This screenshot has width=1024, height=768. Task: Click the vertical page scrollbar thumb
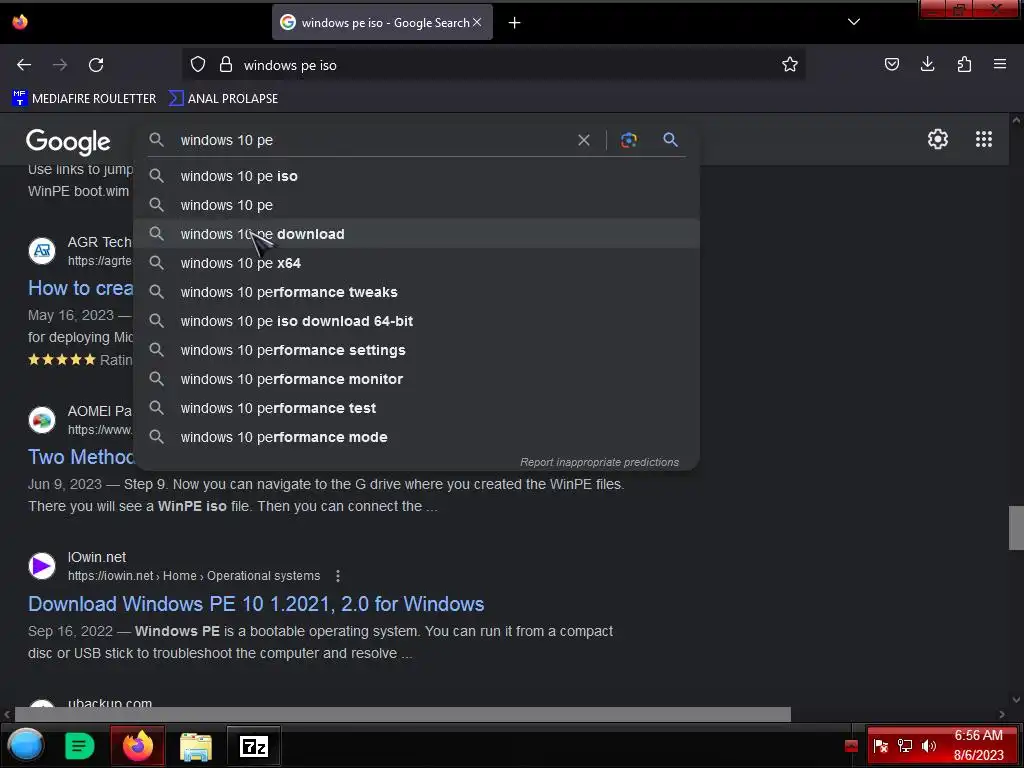[1016, 528]
